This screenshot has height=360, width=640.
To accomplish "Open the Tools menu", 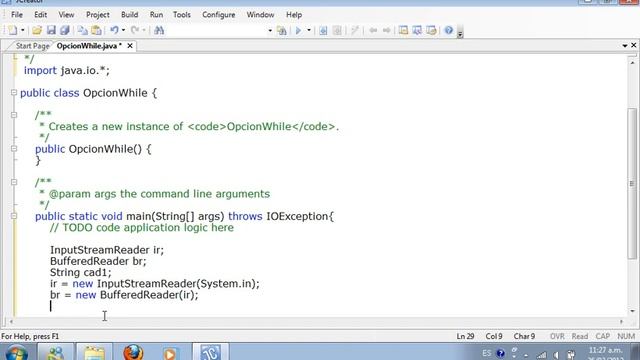I will tap(182, 15).
